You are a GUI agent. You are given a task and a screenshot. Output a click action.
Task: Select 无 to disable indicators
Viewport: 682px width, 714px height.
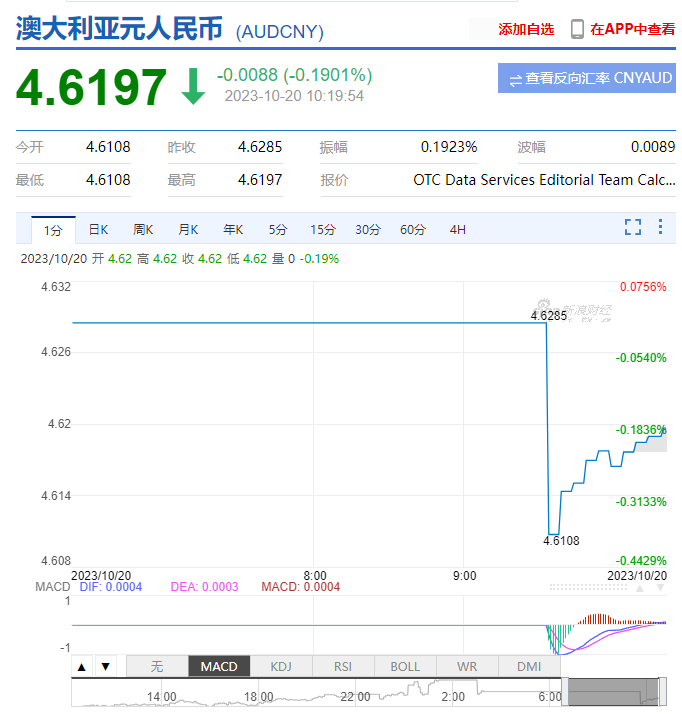click(156, 667)
